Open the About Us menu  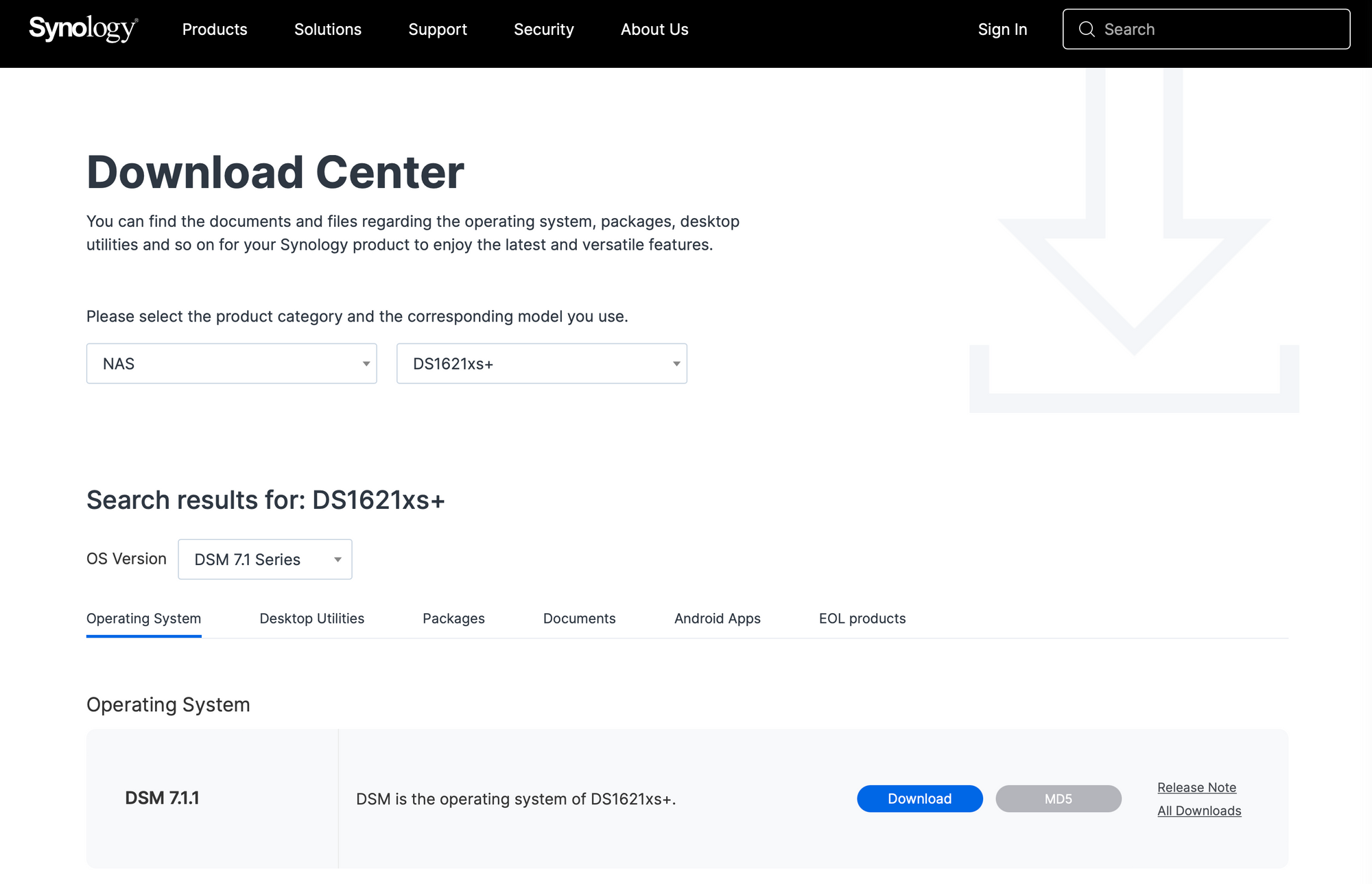tap(654, 29)
